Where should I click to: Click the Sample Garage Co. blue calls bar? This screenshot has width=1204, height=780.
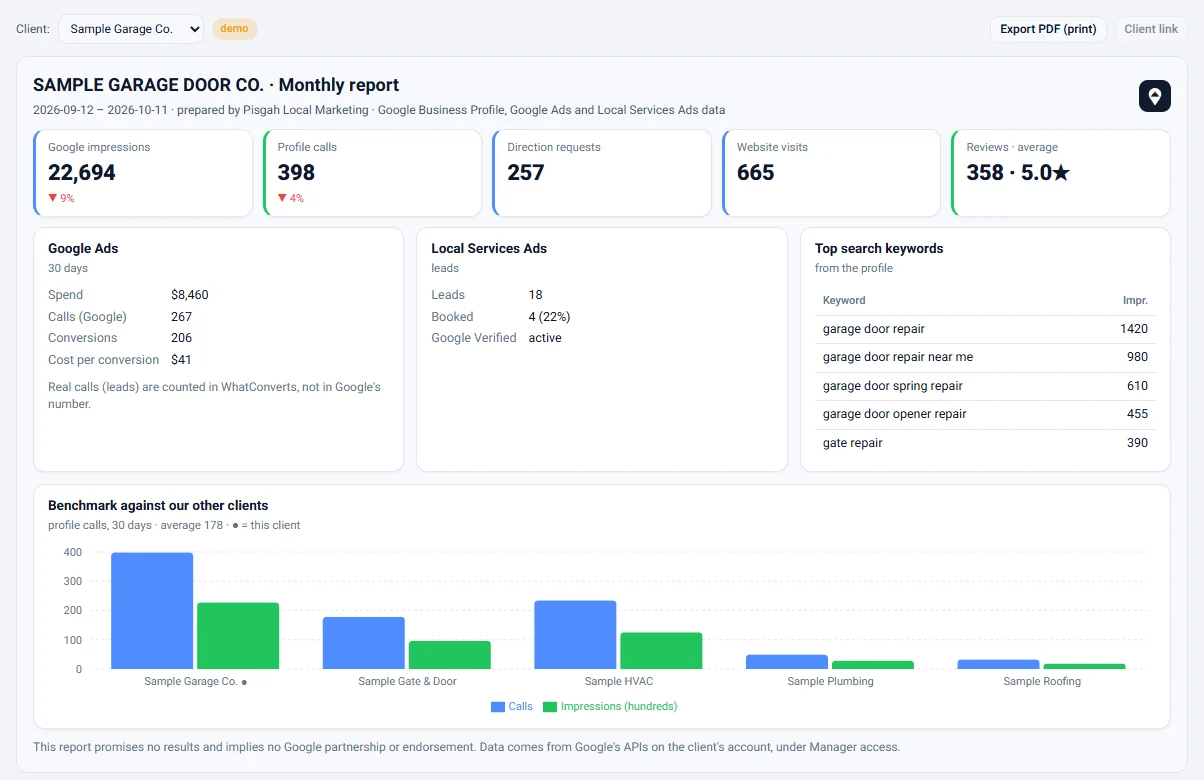click(x=152, y=611)
